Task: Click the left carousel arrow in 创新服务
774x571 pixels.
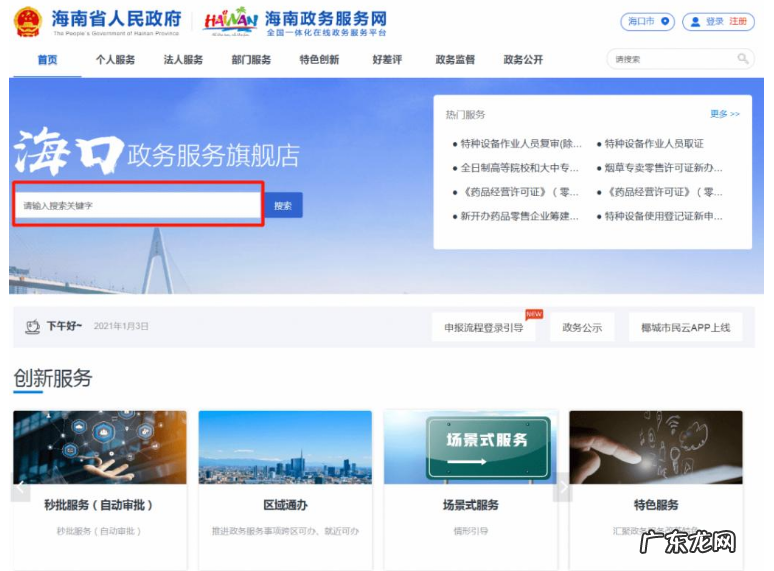Action: [21, 487]
